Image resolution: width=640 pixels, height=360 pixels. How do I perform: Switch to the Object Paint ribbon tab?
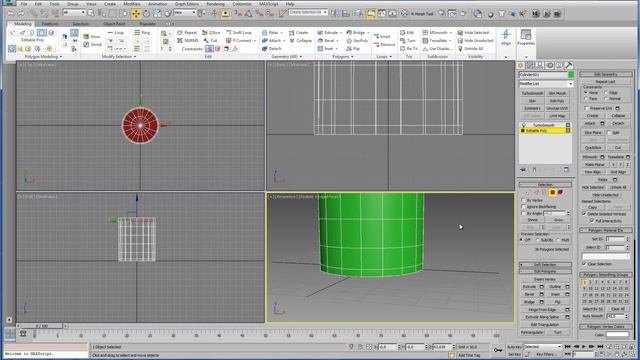pyautogui.click(x=114, y=24)
